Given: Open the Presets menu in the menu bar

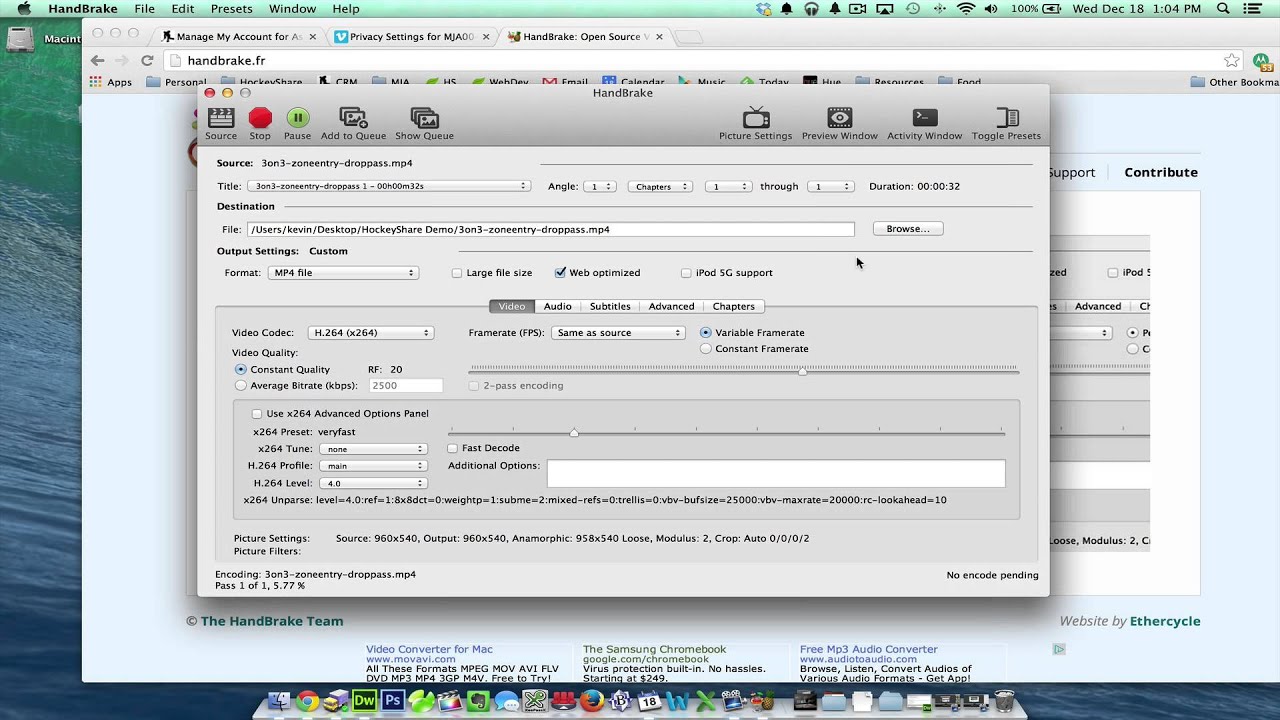Looking at the screenshot, I should [x=231, y=9].
